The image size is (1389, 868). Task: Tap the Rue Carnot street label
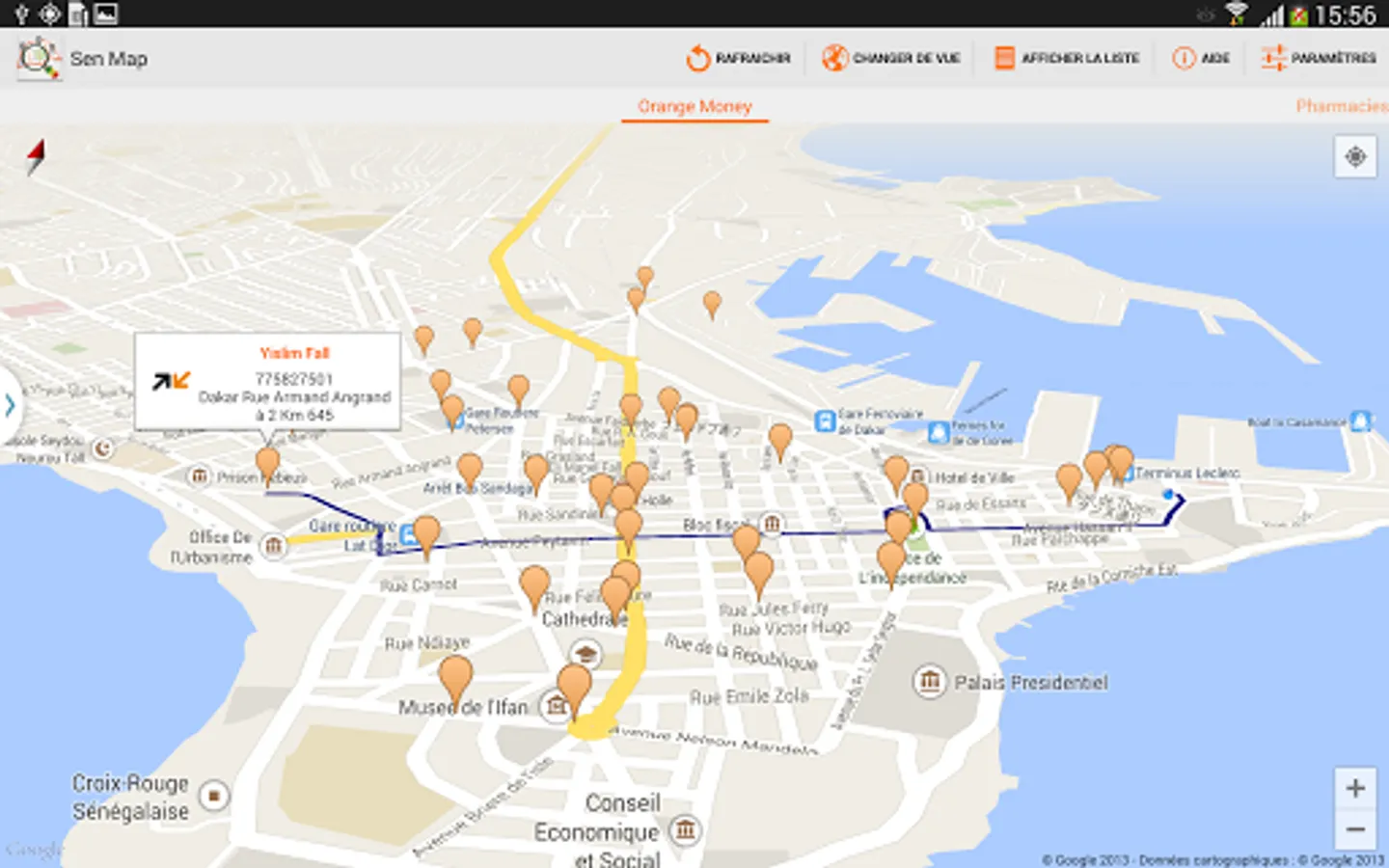coord(419,584)
